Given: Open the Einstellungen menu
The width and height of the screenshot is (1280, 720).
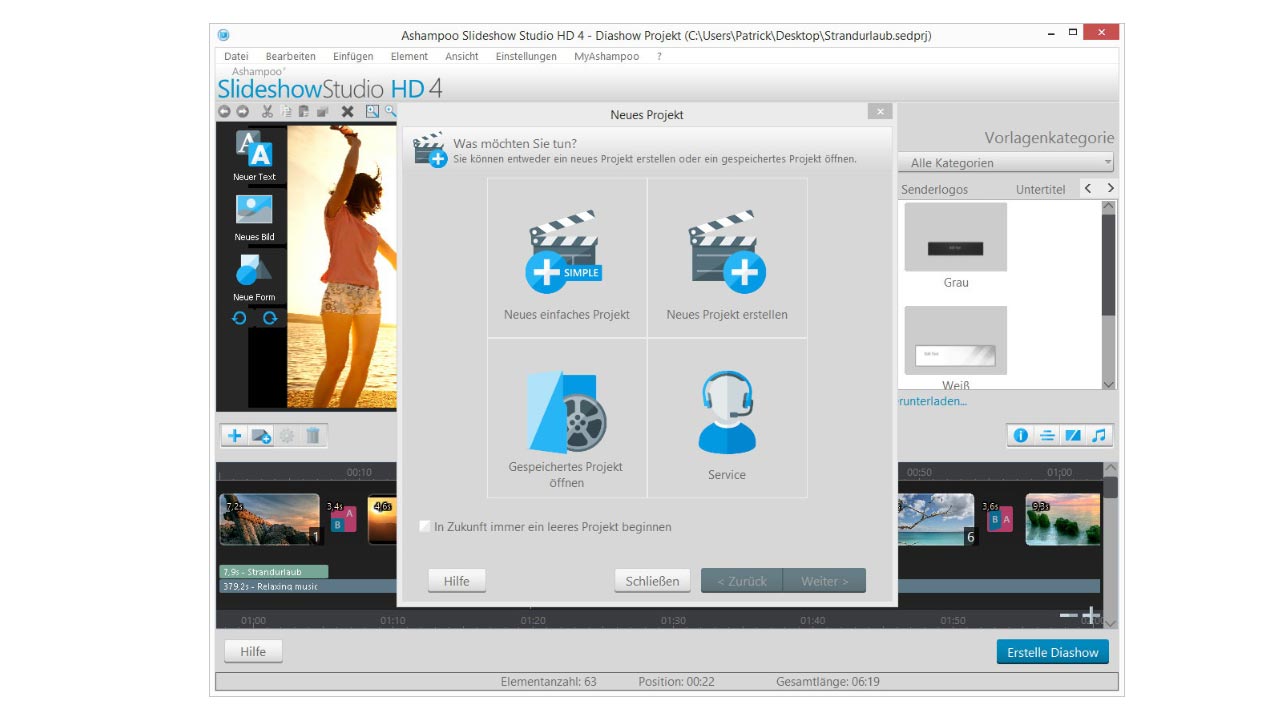Looking at the screenshot, I should tap(526, 56).
